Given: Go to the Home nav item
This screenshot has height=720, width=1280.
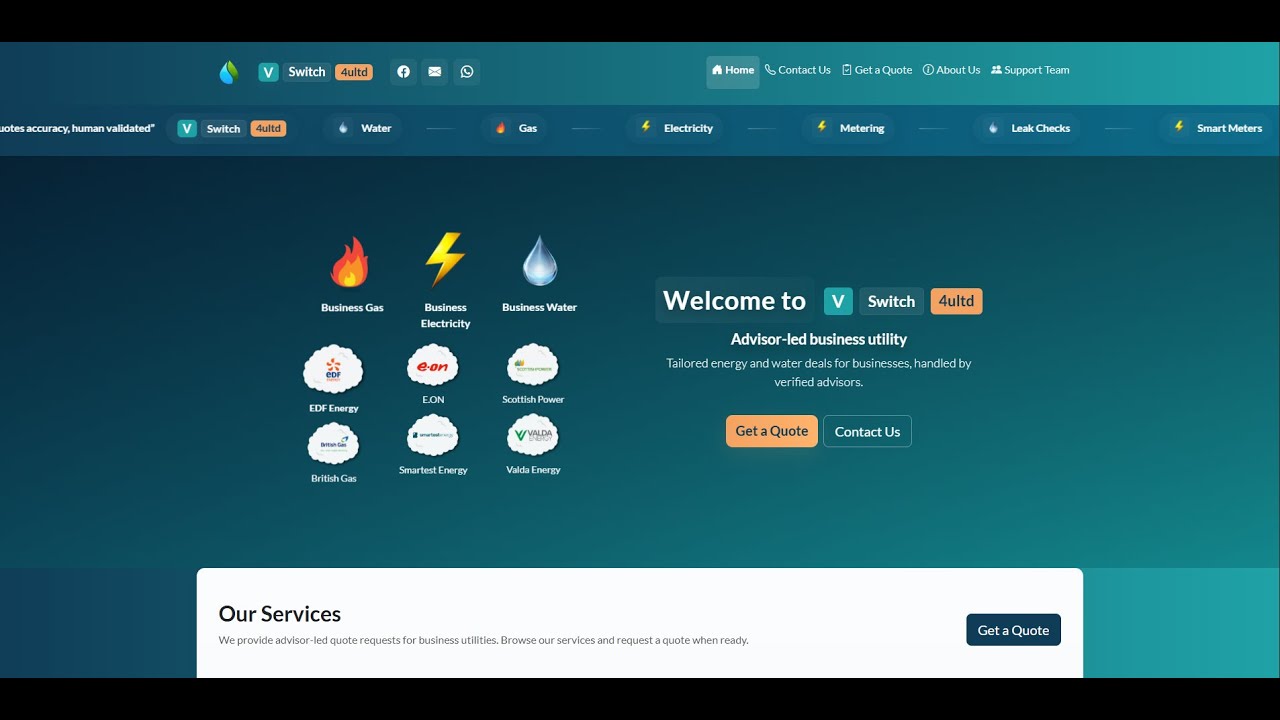Looking at the screenshot, I should [733, 70].
